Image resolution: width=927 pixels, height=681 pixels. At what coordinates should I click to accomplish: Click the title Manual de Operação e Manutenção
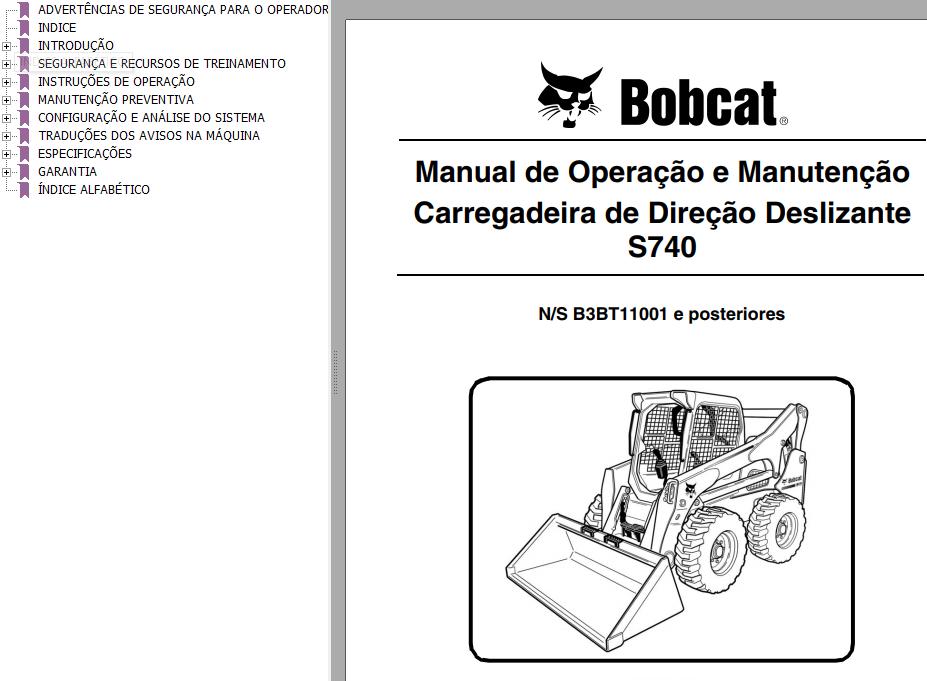click(662, 172)
